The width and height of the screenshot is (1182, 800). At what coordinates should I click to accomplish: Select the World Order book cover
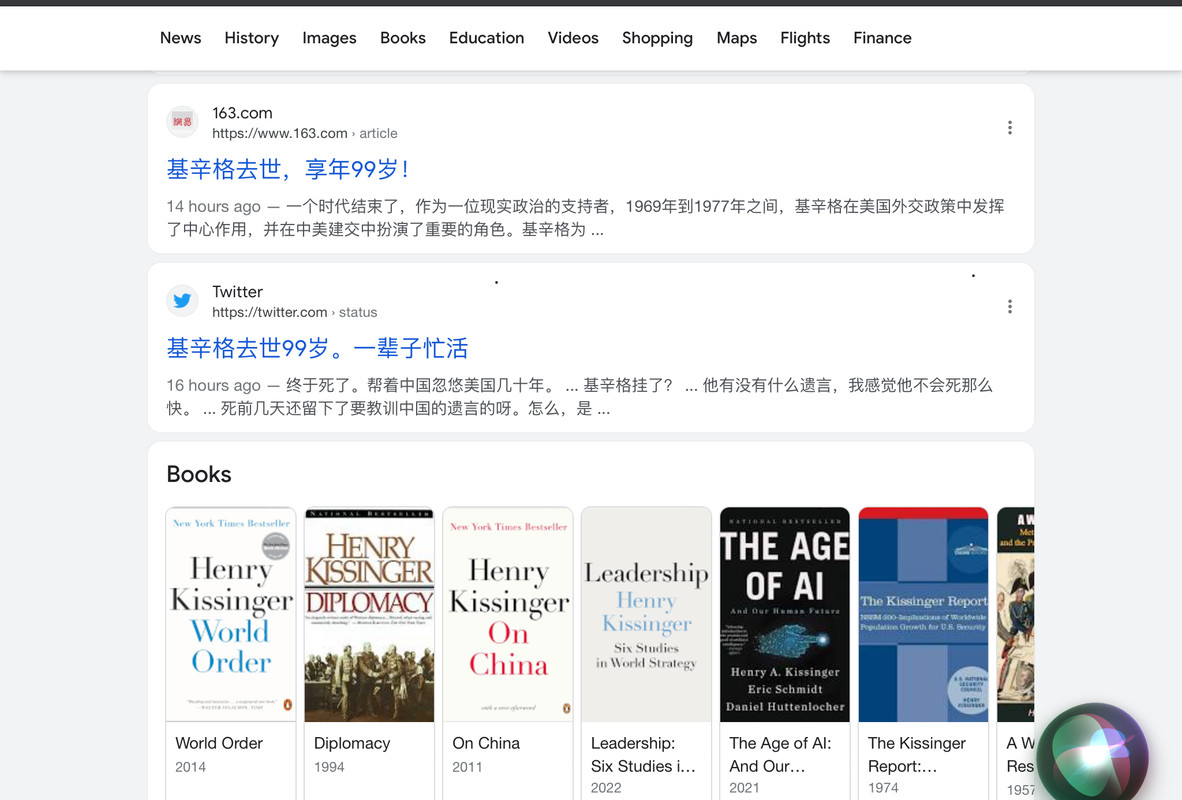231,615
